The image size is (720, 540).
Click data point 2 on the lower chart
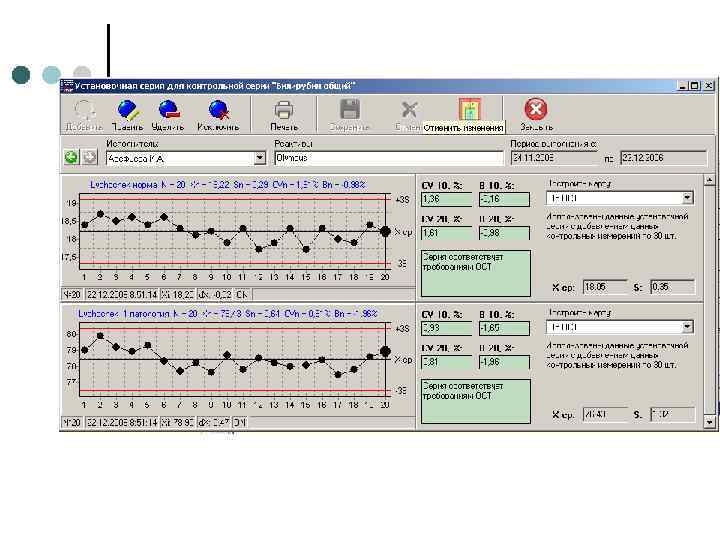[101, 336]
